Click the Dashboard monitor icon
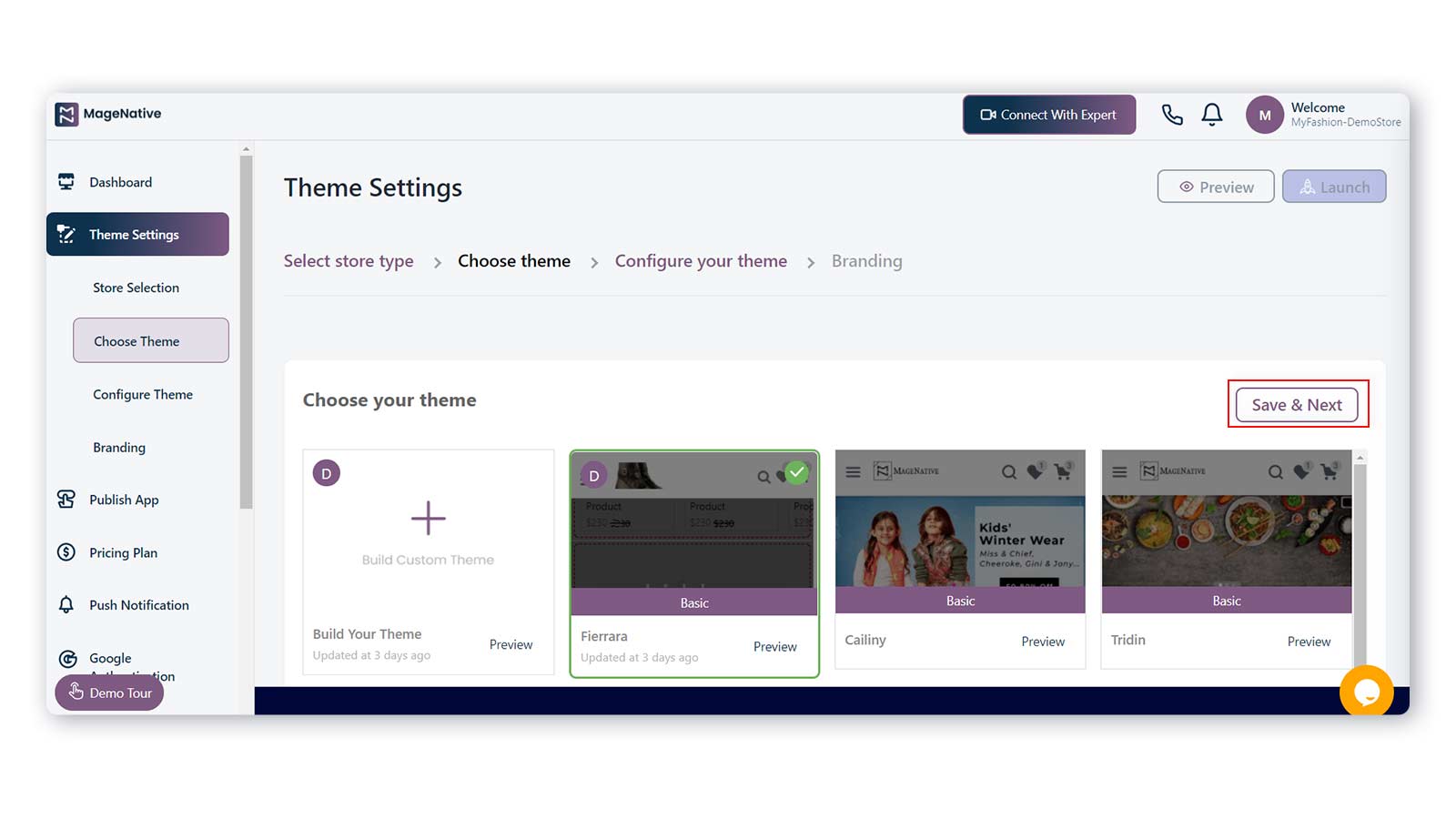 pyautogui.click(x=66, y=182)
